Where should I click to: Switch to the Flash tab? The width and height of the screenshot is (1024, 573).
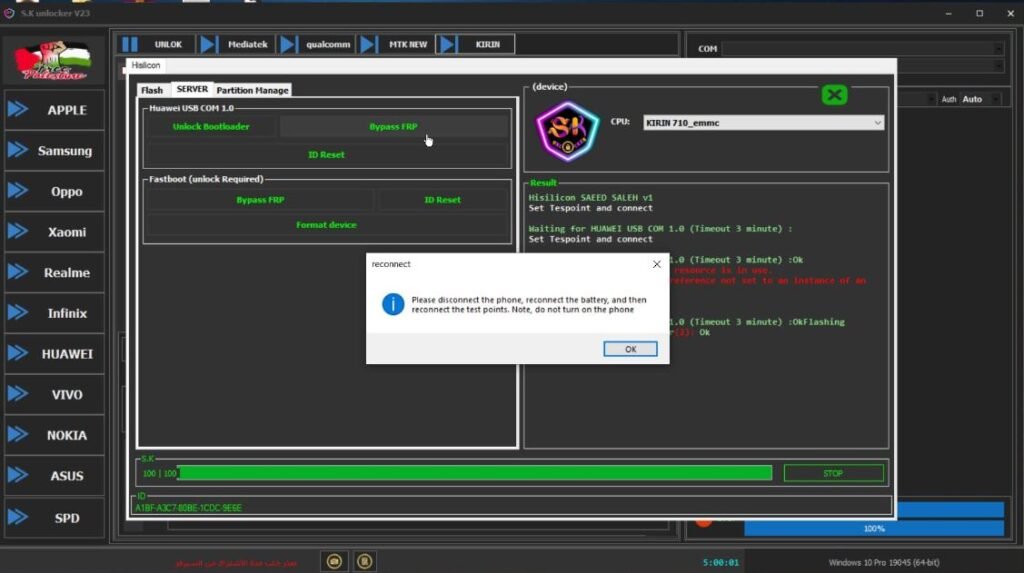(x=152, y=90)
